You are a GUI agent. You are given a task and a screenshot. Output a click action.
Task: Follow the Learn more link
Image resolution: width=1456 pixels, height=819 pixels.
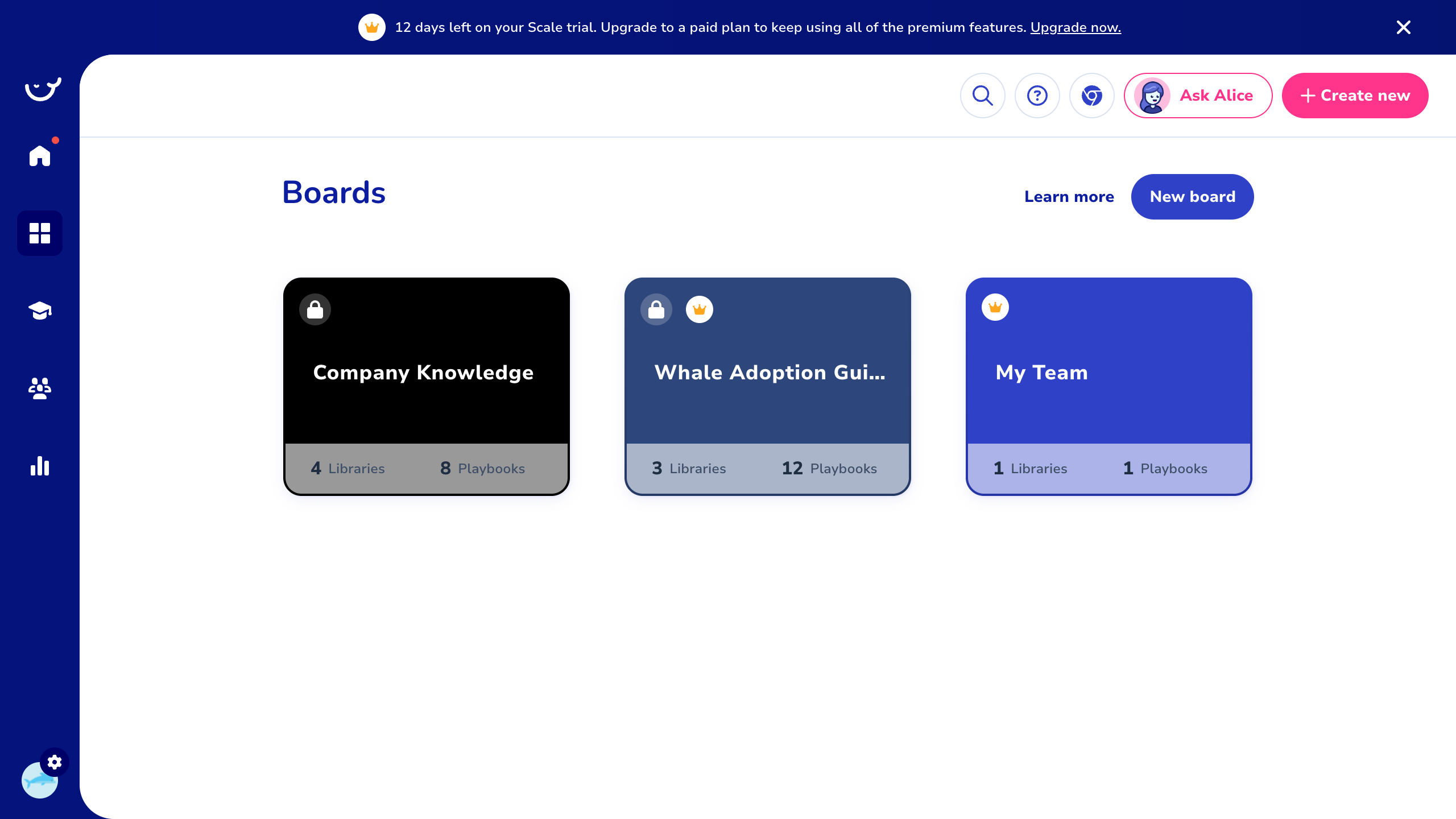point(1069,197)
